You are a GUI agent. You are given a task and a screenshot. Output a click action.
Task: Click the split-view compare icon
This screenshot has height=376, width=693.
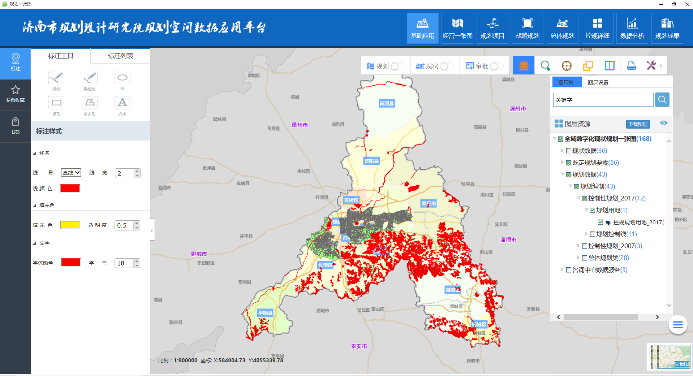pos(609,66)
